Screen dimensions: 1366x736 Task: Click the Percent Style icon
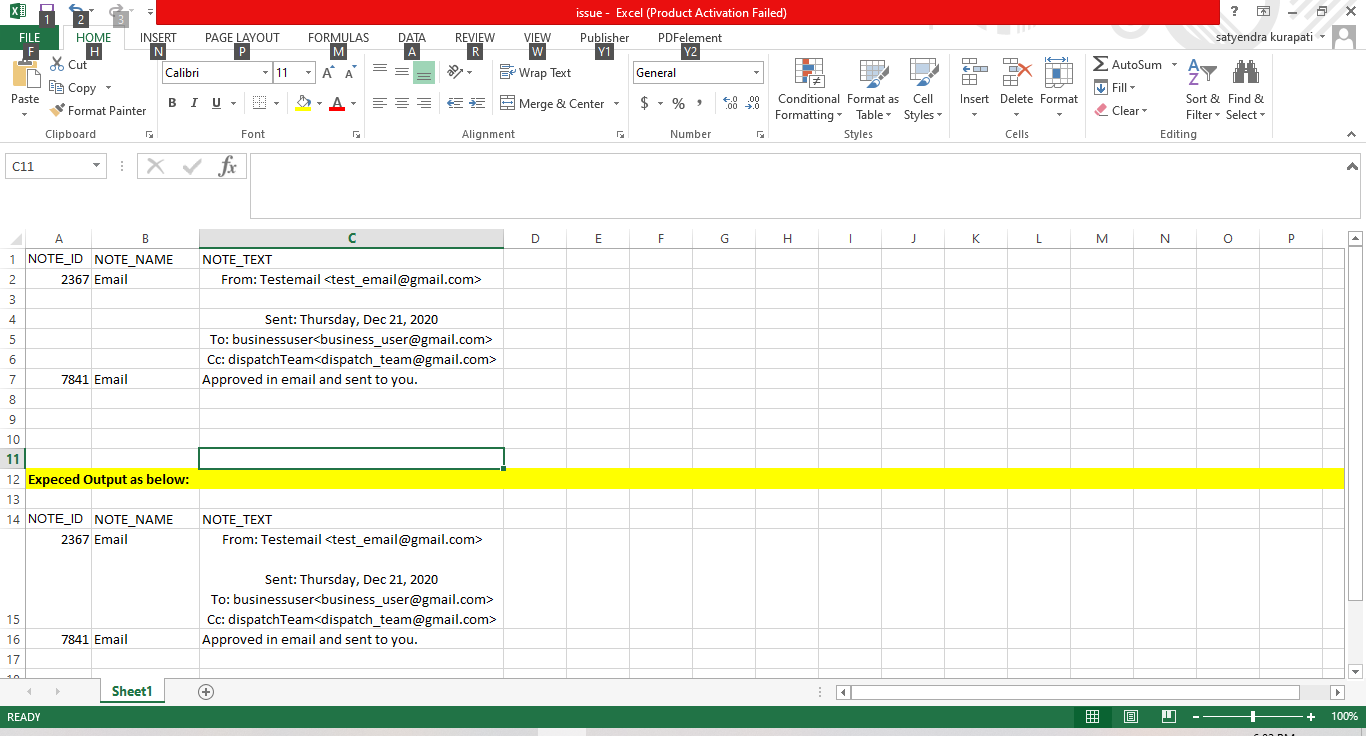pyautogui.click(x=678, y=104)
